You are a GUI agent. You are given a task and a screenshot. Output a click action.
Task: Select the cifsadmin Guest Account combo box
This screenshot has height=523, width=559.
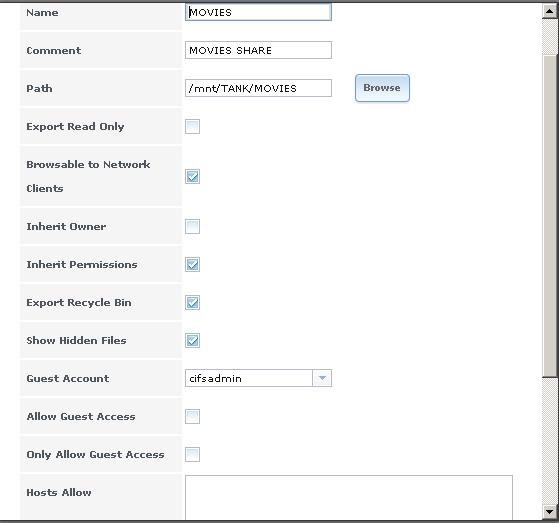tap(258, 378)
